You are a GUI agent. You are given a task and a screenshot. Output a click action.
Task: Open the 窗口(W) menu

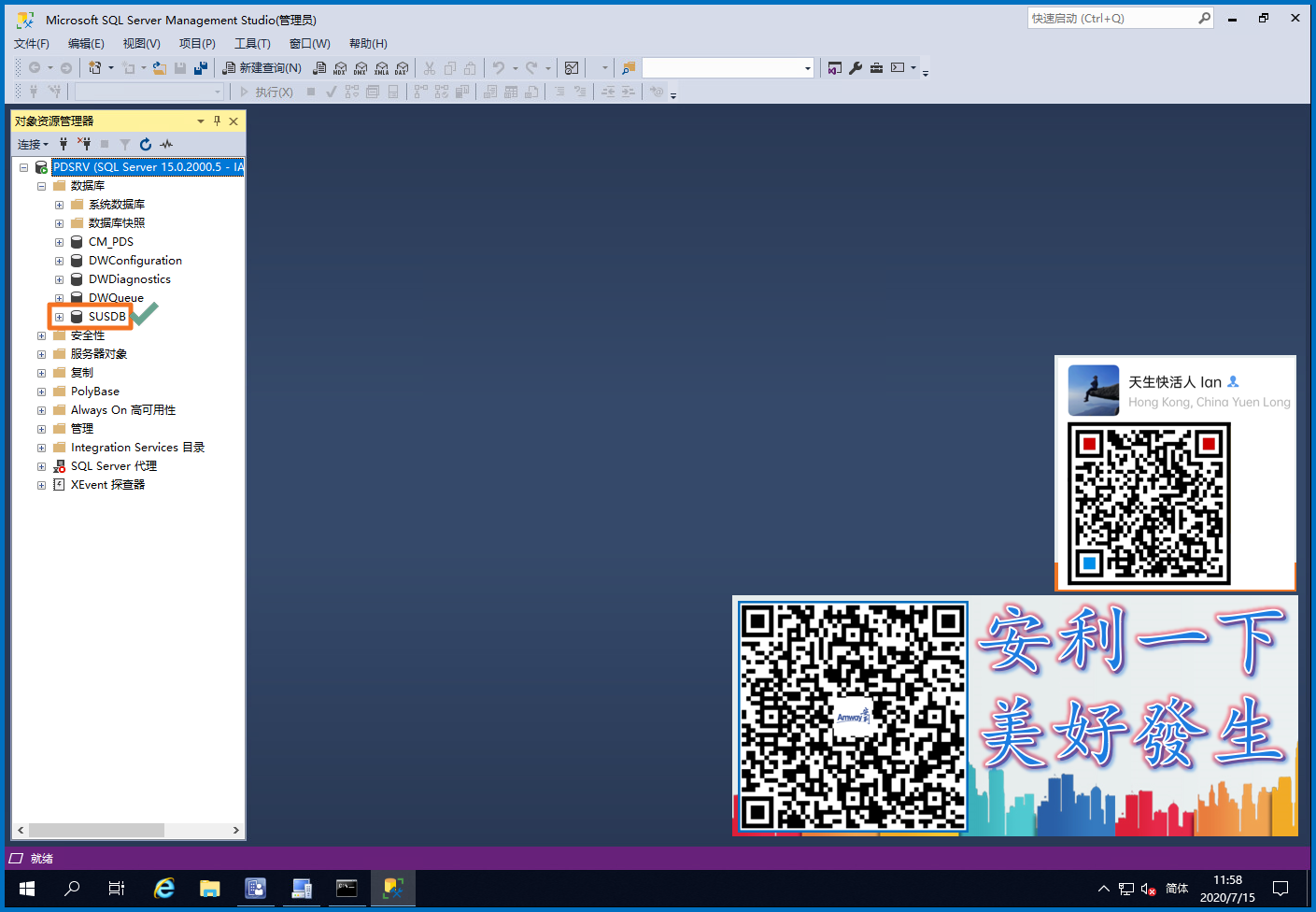309,44
